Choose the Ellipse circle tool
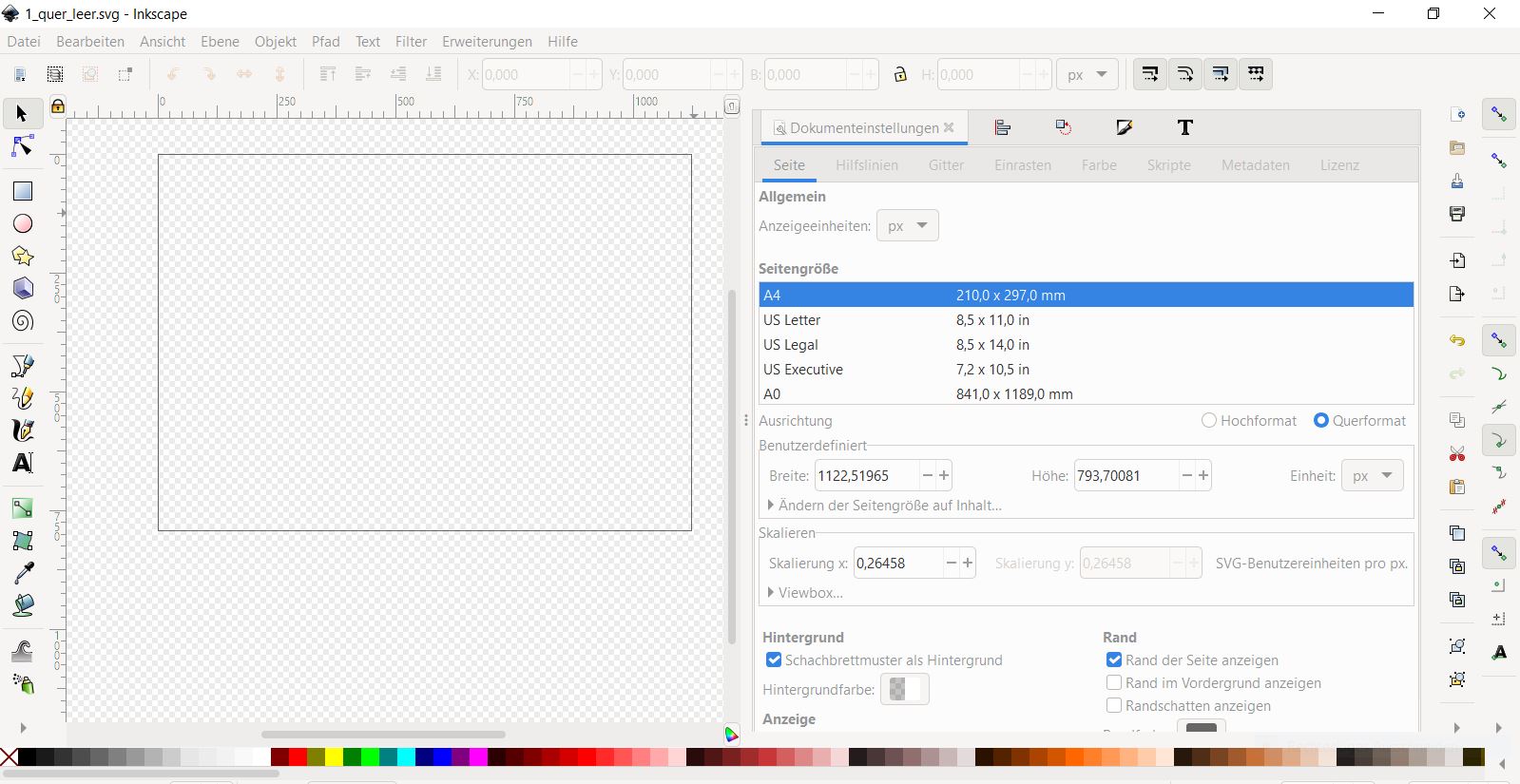1520x784 pixels. (23, 223)
